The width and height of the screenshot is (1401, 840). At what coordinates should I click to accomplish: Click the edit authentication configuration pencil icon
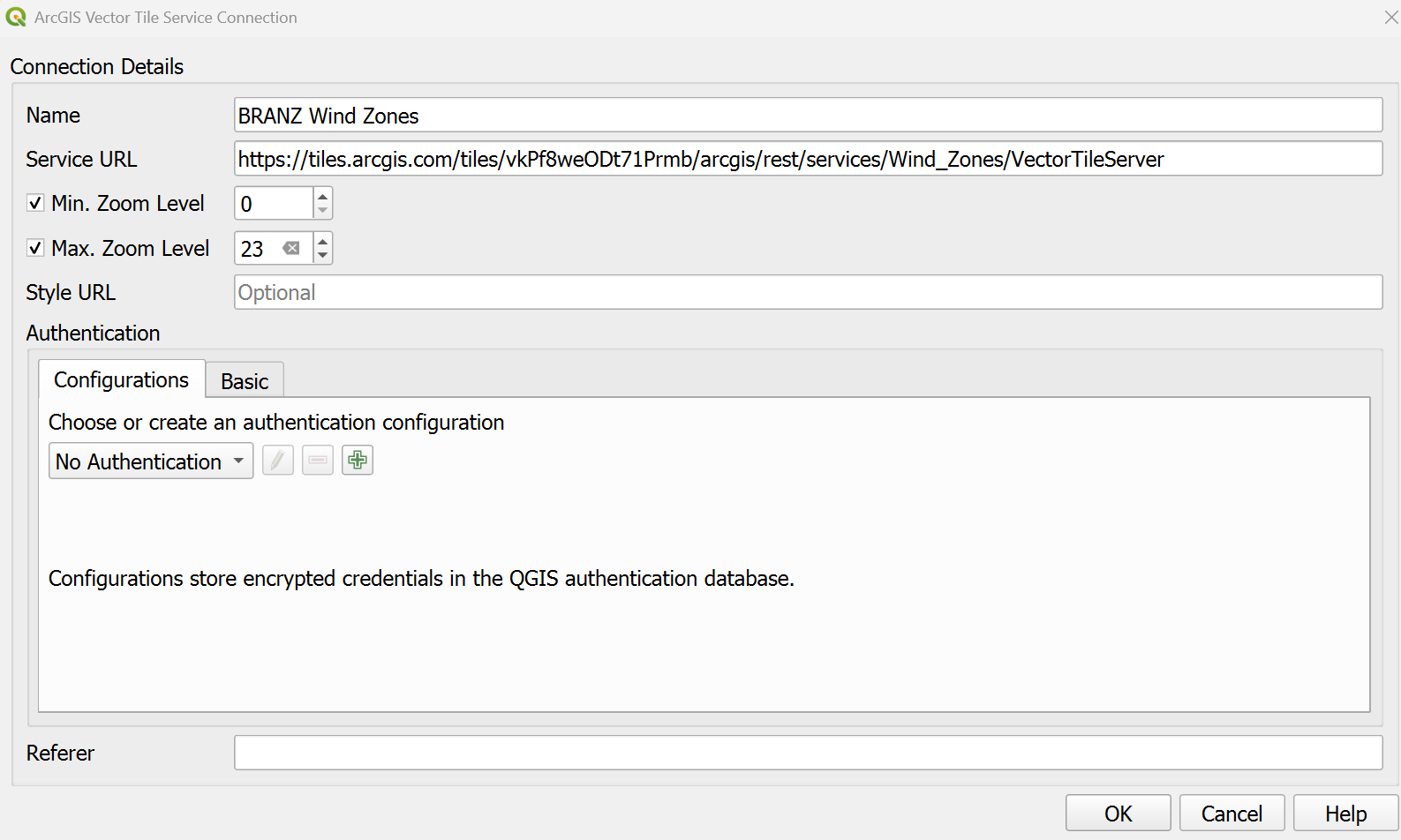click(x=278, y=461)
